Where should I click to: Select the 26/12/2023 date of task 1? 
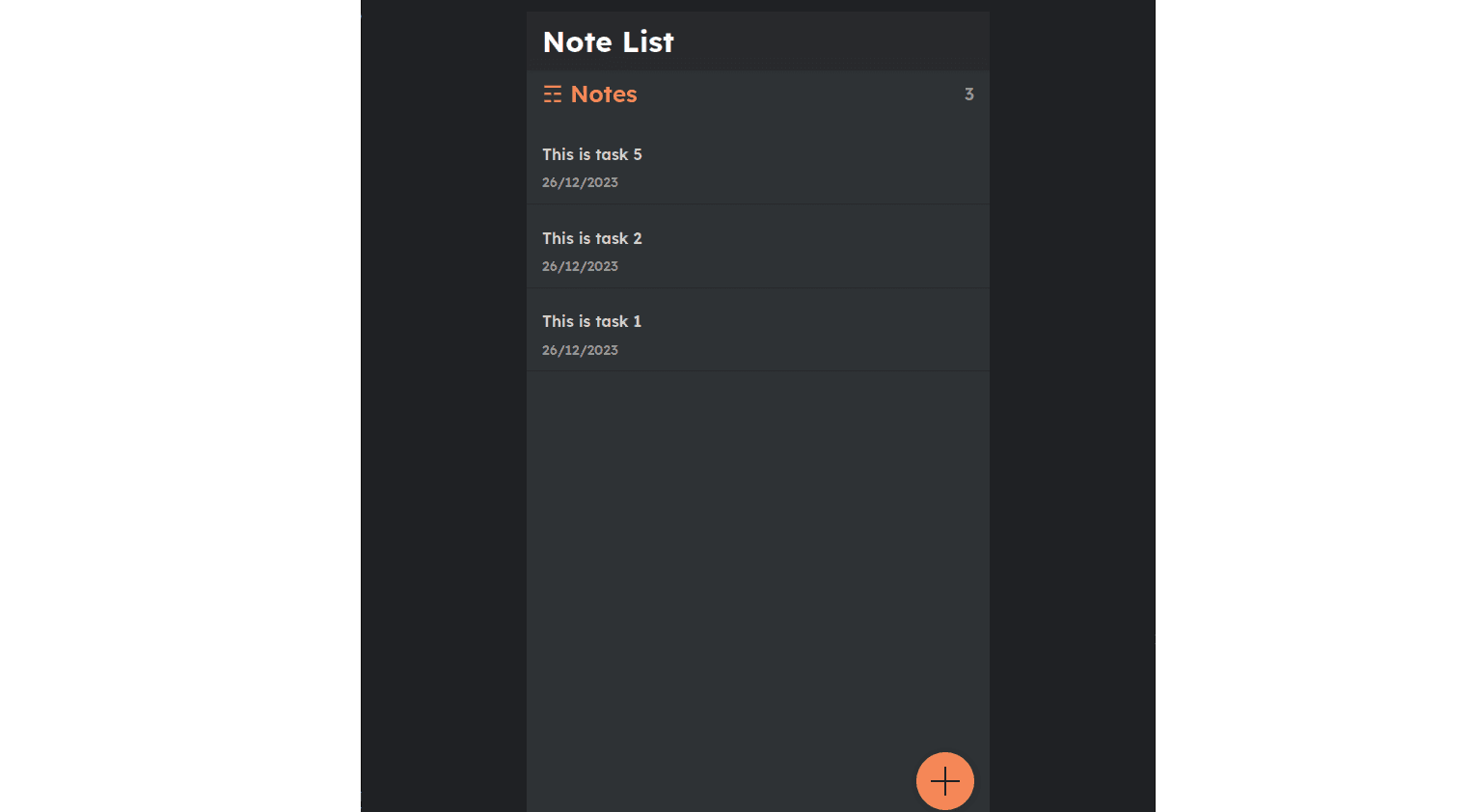point(580,349)
